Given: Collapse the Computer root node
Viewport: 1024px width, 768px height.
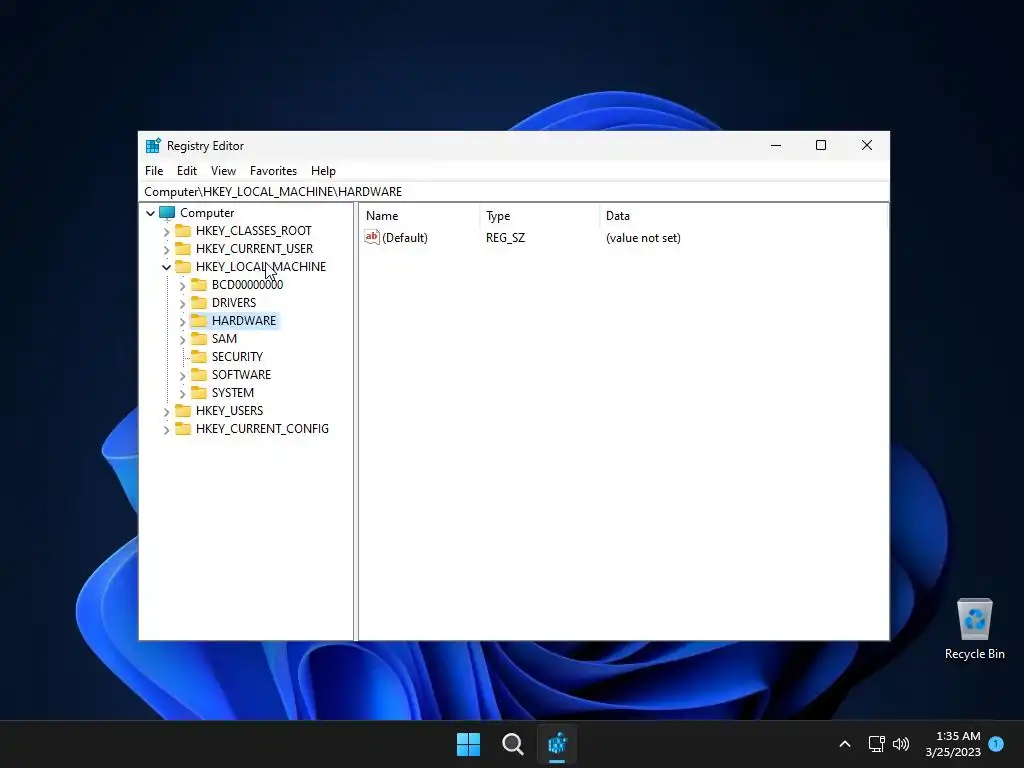Looking at the screenshot, I should [150, 213].
